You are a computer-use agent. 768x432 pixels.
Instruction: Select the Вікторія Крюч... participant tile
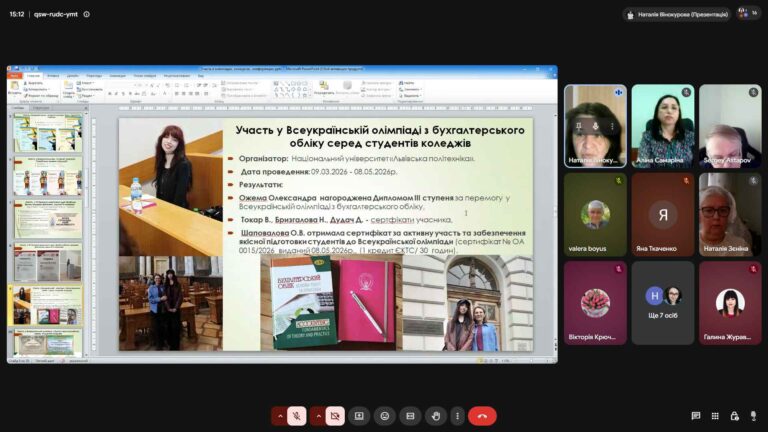point(595,303)
